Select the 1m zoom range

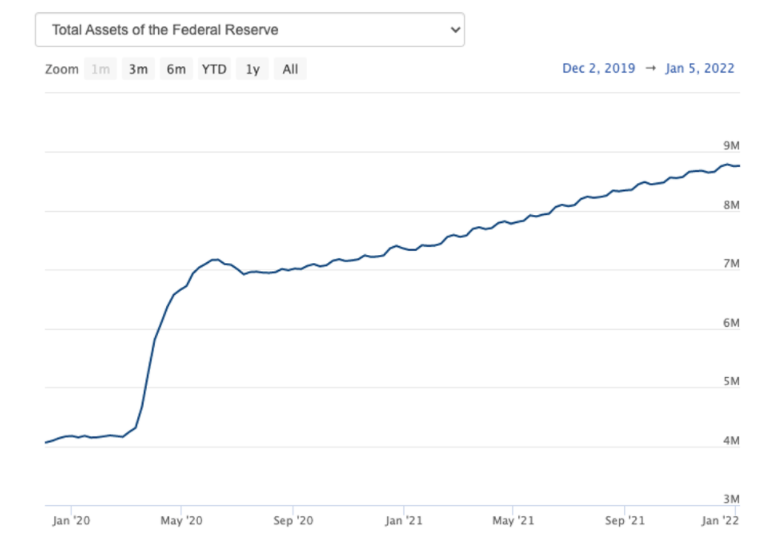tap(100, 69)
